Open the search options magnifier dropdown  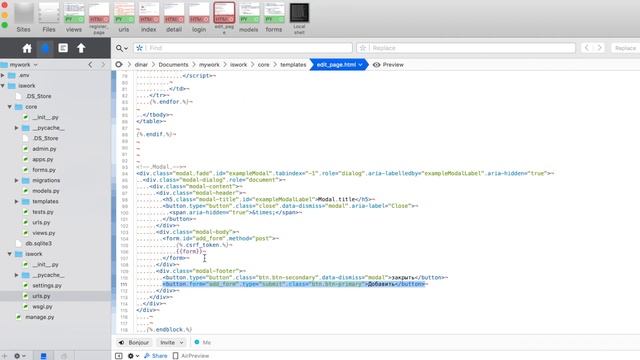(121, 48)
